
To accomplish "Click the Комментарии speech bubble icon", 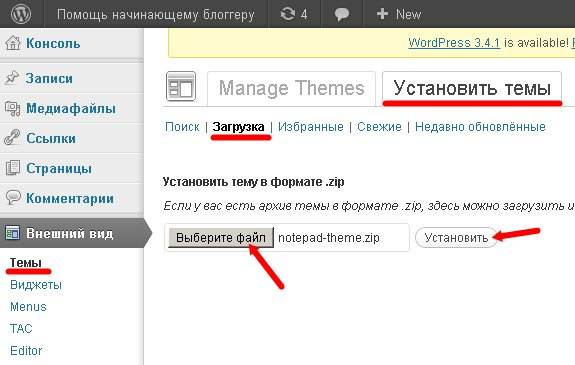I will (13, 198).
